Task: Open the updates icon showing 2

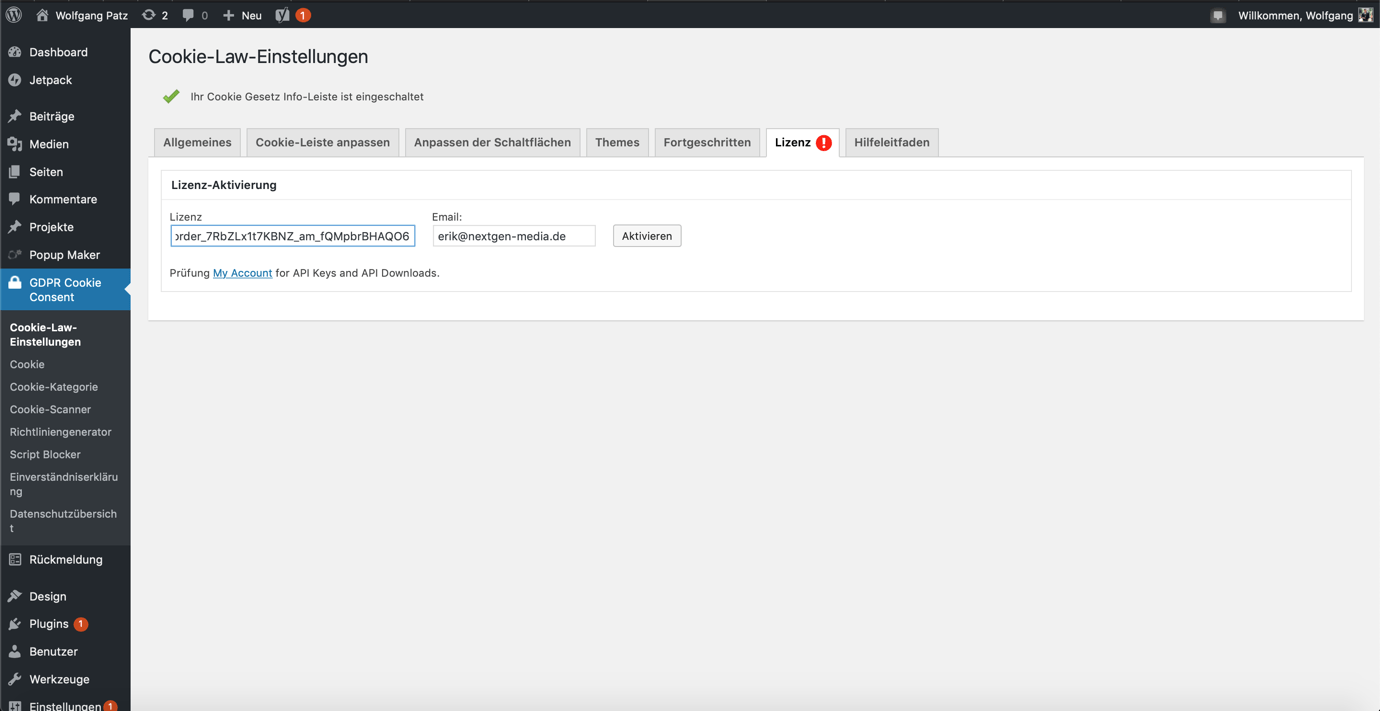Action: [149, 15]
